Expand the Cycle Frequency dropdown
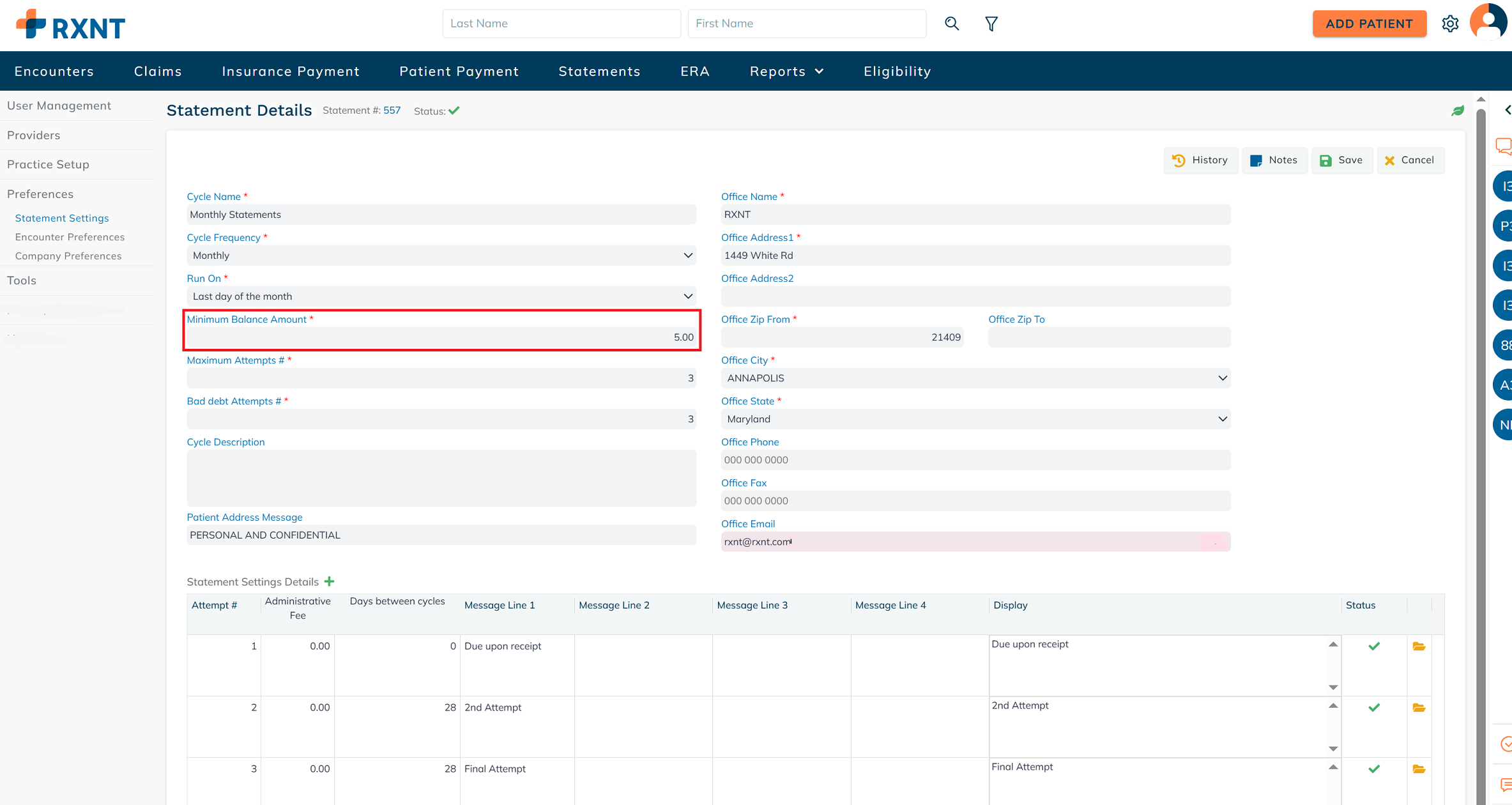This screenshot has width=1512, height=805. 441,256
